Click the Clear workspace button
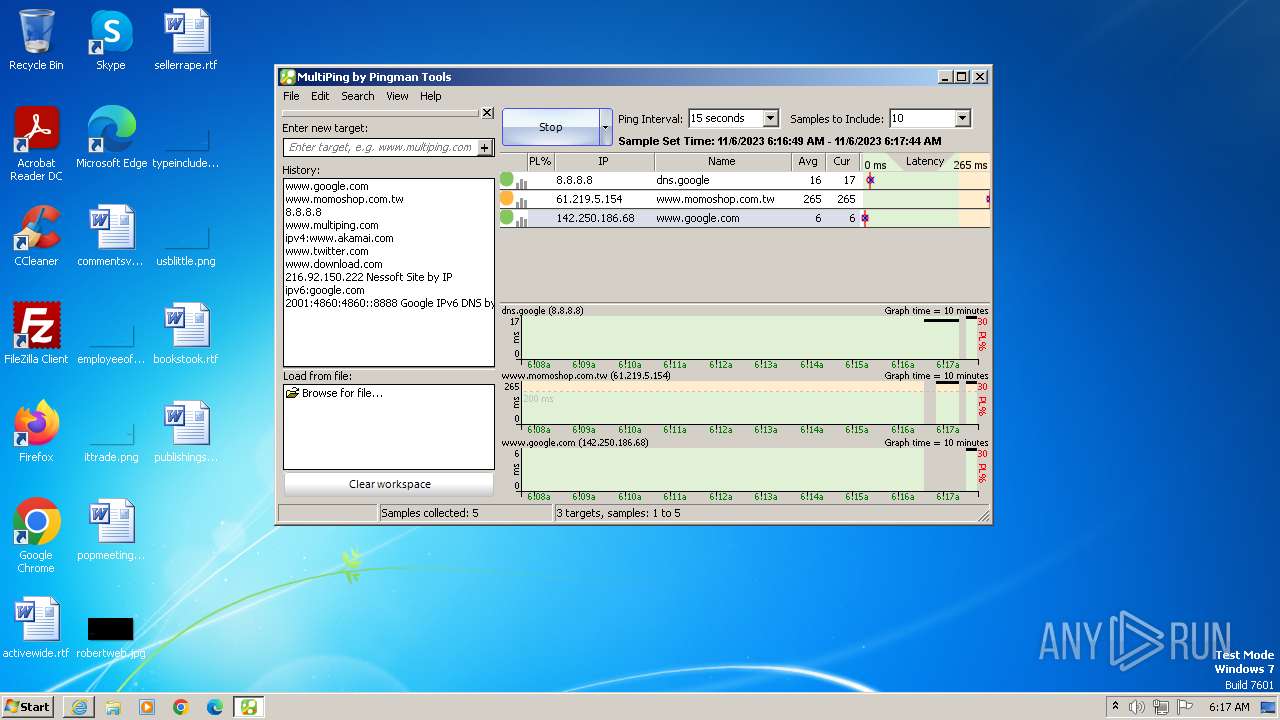Image resolution: width=1280 pixels, height=720 pixels. [x=389, y=484]
